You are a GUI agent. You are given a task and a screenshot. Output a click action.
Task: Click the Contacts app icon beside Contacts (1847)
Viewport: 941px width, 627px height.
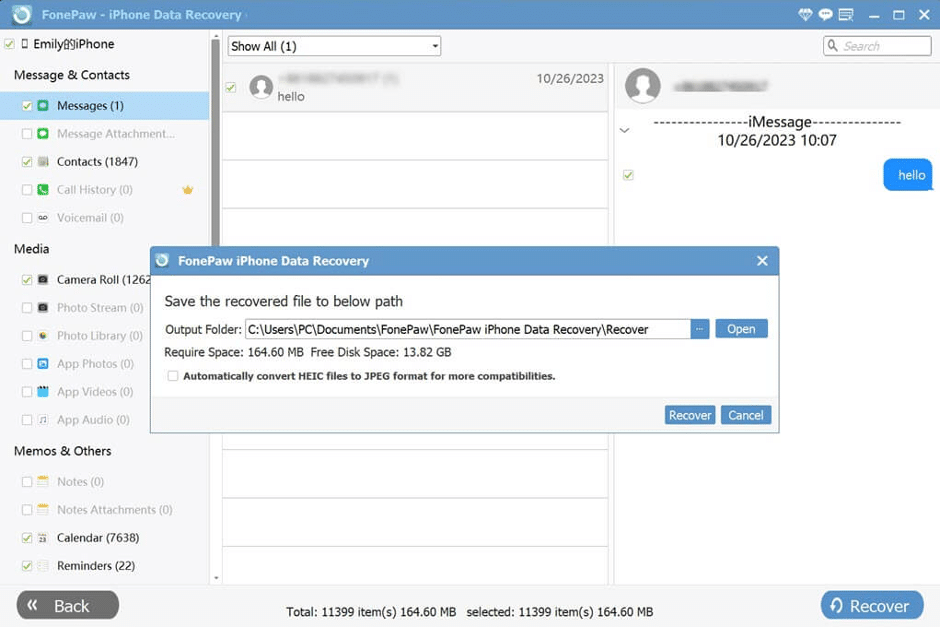point(41,161)
